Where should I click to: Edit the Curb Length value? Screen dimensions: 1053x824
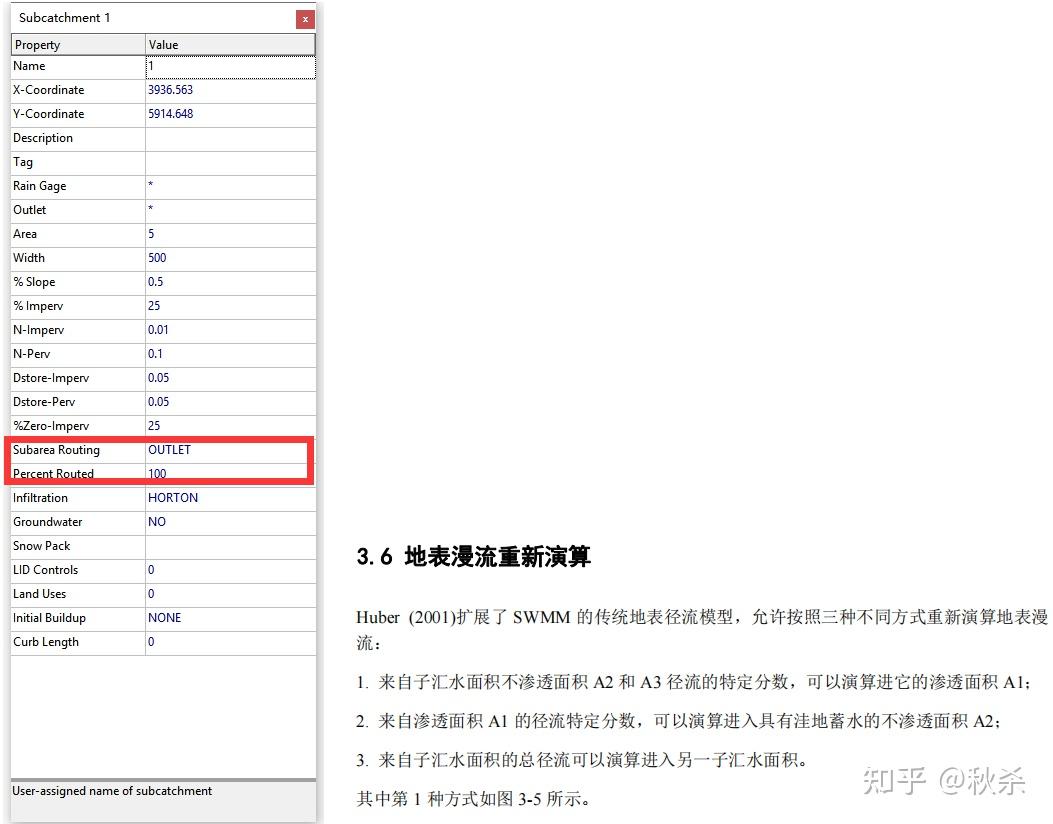pyautogui.click(x=230, y=642)
